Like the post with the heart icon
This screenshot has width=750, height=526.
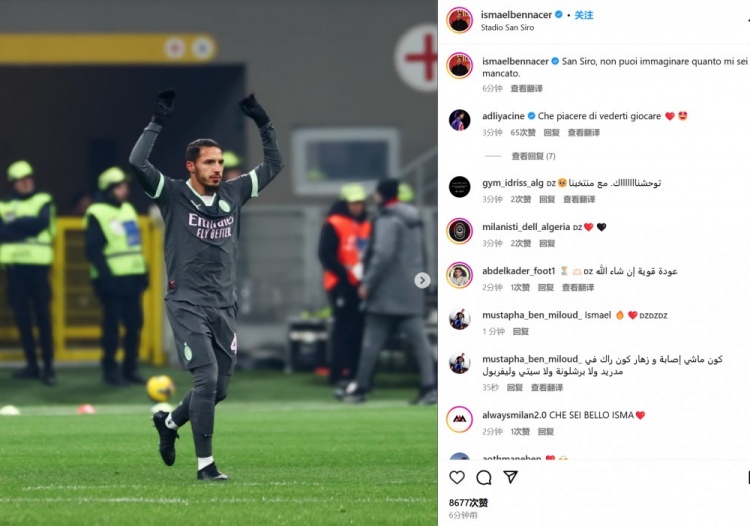[x=457, y=477]
